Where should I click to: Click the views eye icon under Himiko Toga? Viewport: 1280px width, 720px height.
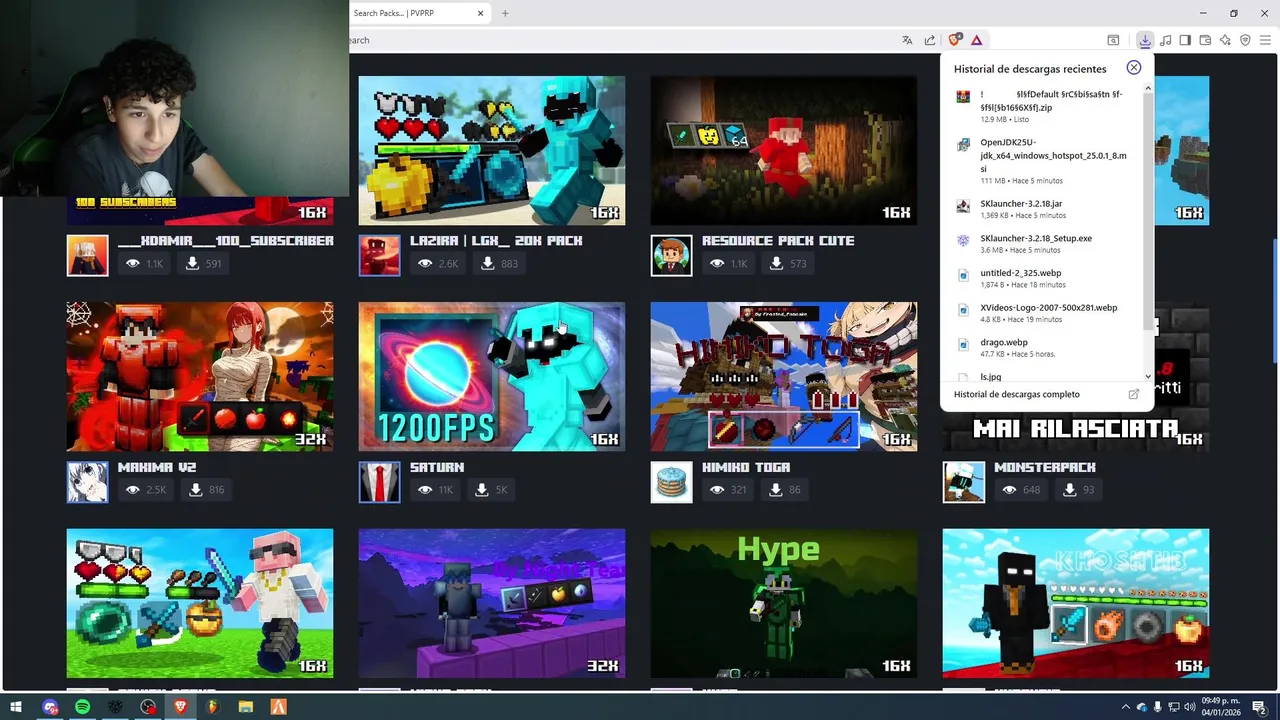[x=717, y=490]
